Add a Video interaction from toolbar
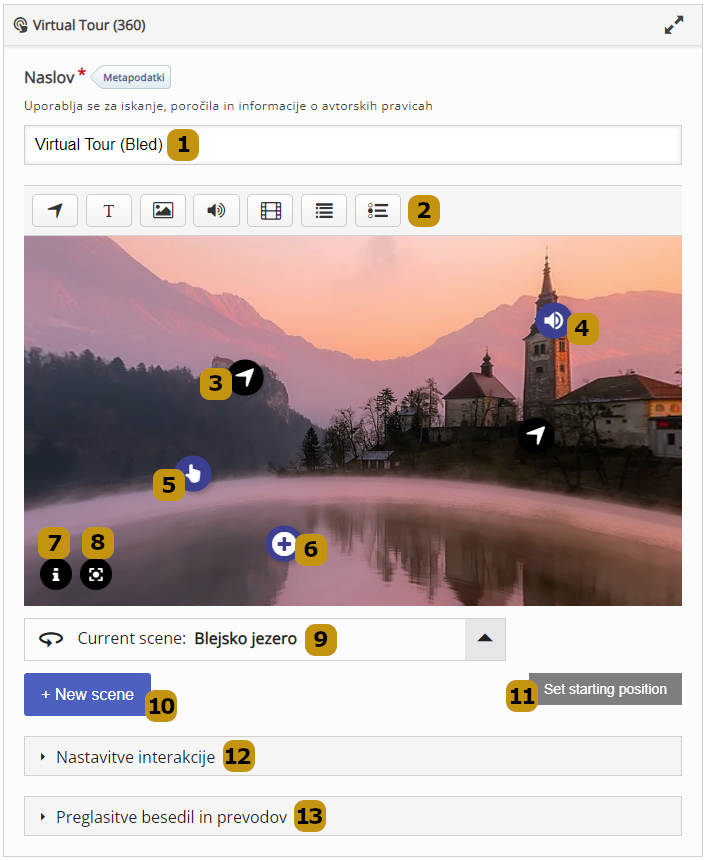Image resolution: width=706 pixels, height=860 pixels. point(270,211)
